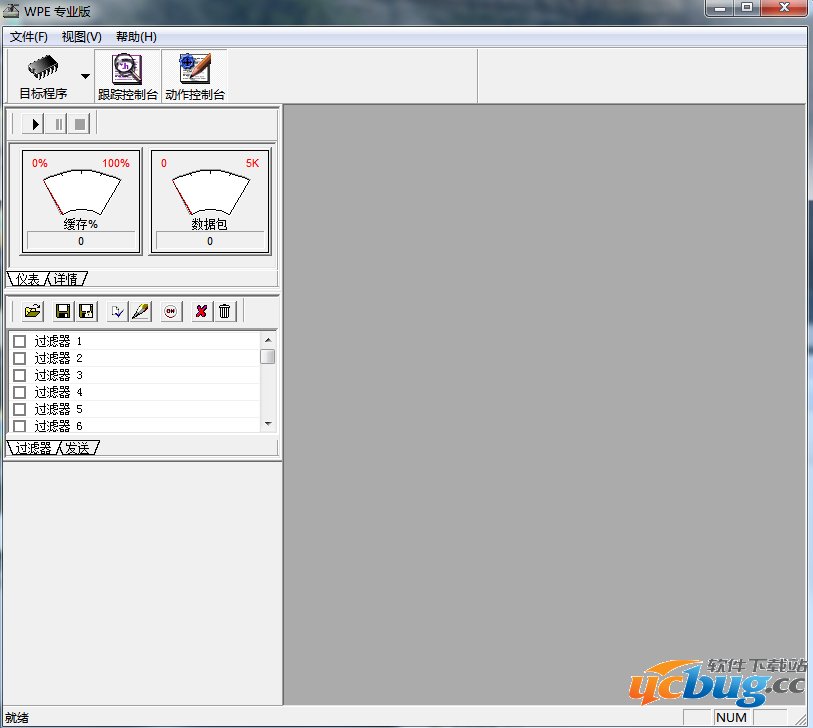Select the 过滤器 4 row text
This screenshot has width=813, height=728.
click(58, 393)
